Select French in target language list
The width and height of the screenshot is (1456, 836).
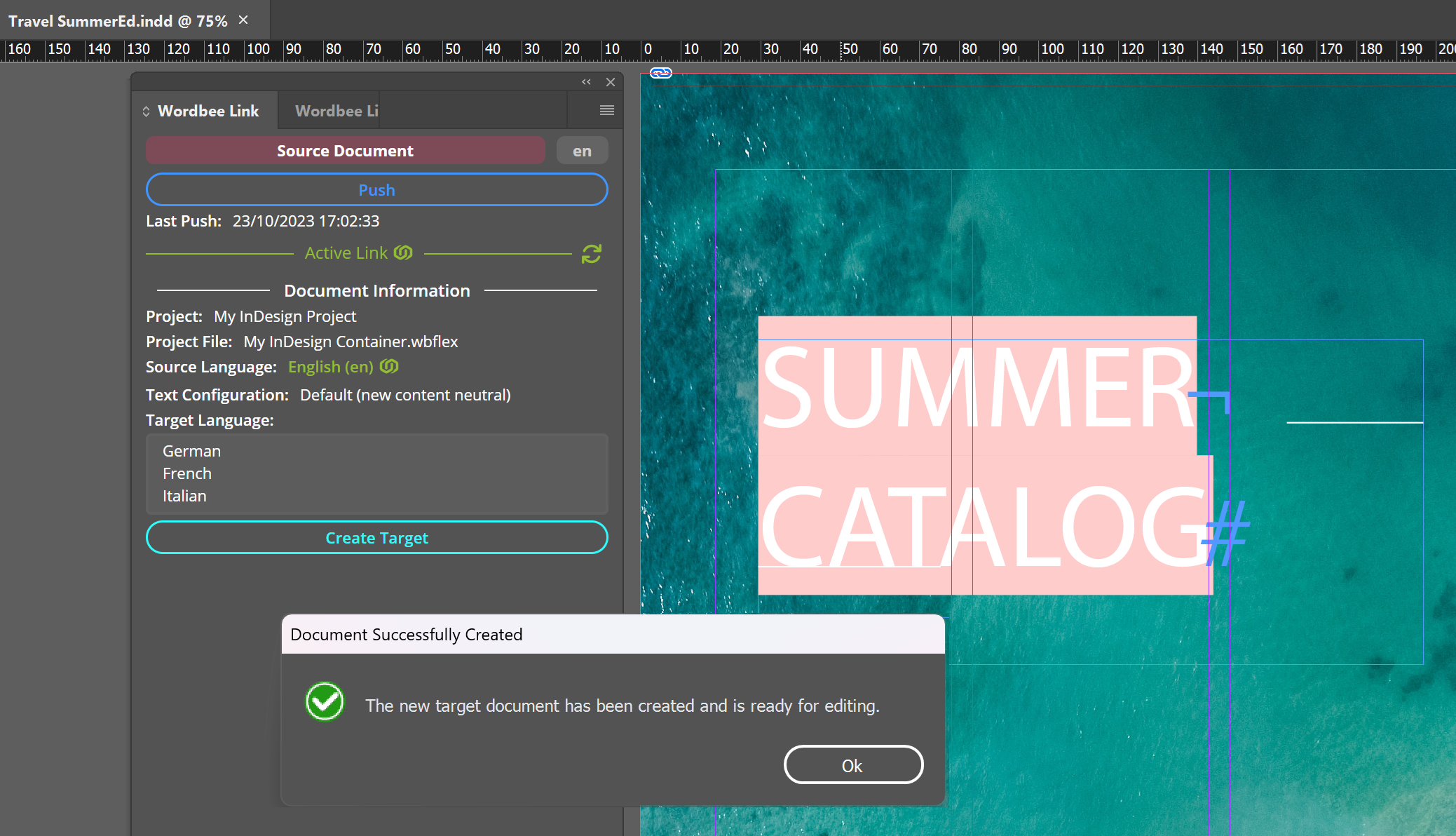coord(186,473)
